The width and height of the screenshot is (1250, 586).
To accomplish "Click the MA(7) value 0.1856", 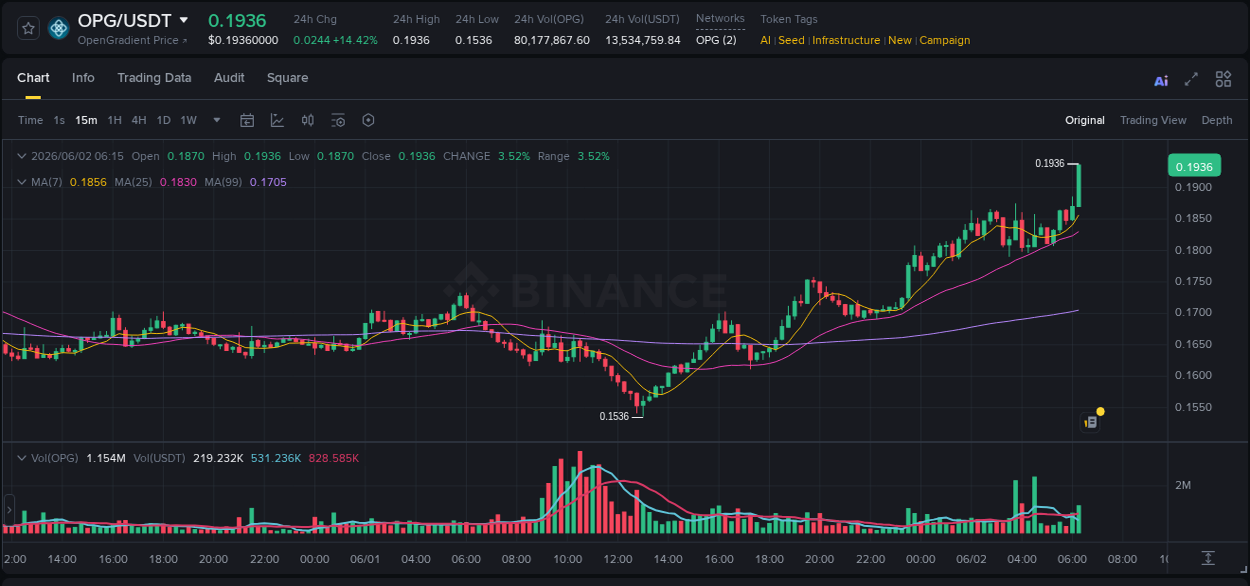I will point(86,182).
